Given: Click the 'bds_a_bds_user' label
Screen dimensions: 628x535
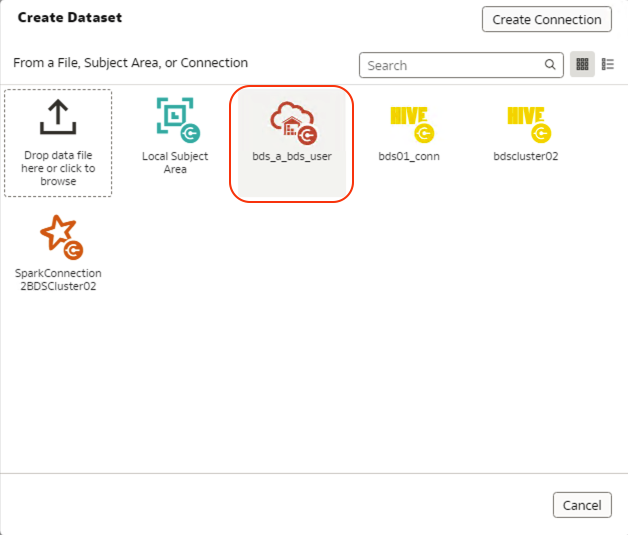Looking at the screenshot, I should click(292, 156).
